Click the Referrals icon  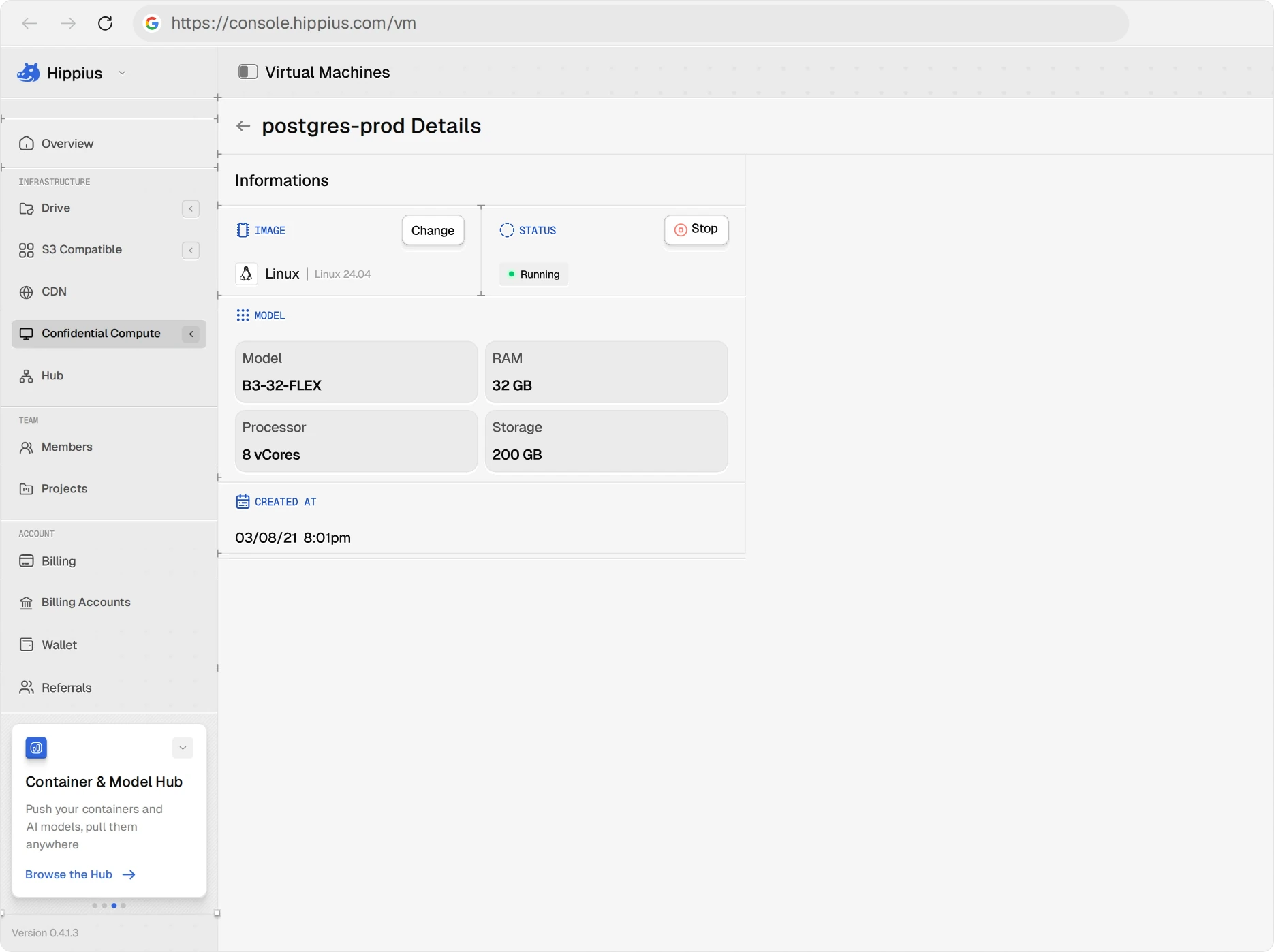pyautogui.click(x=27, y=688)
